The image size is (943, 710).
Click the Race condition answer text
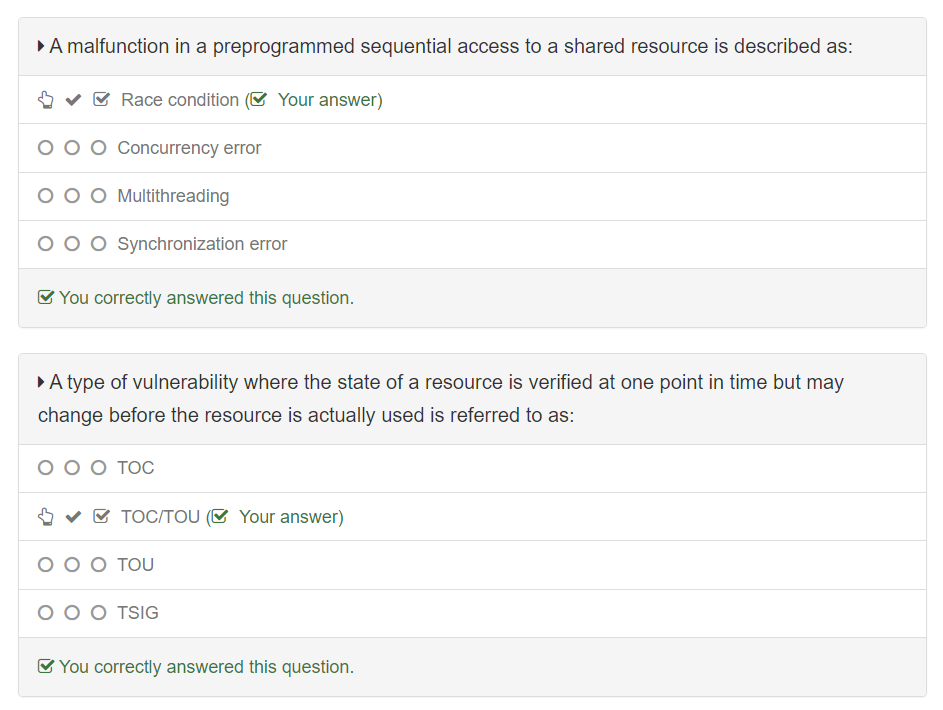(x=180, y=100)
